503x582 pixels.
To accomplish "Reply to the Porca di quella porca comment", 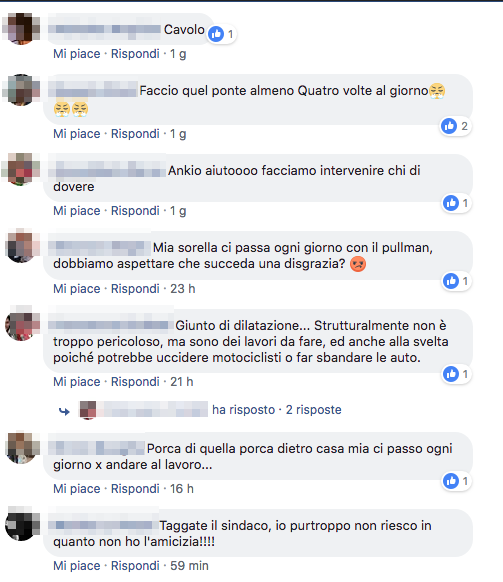I will (135, 489).
